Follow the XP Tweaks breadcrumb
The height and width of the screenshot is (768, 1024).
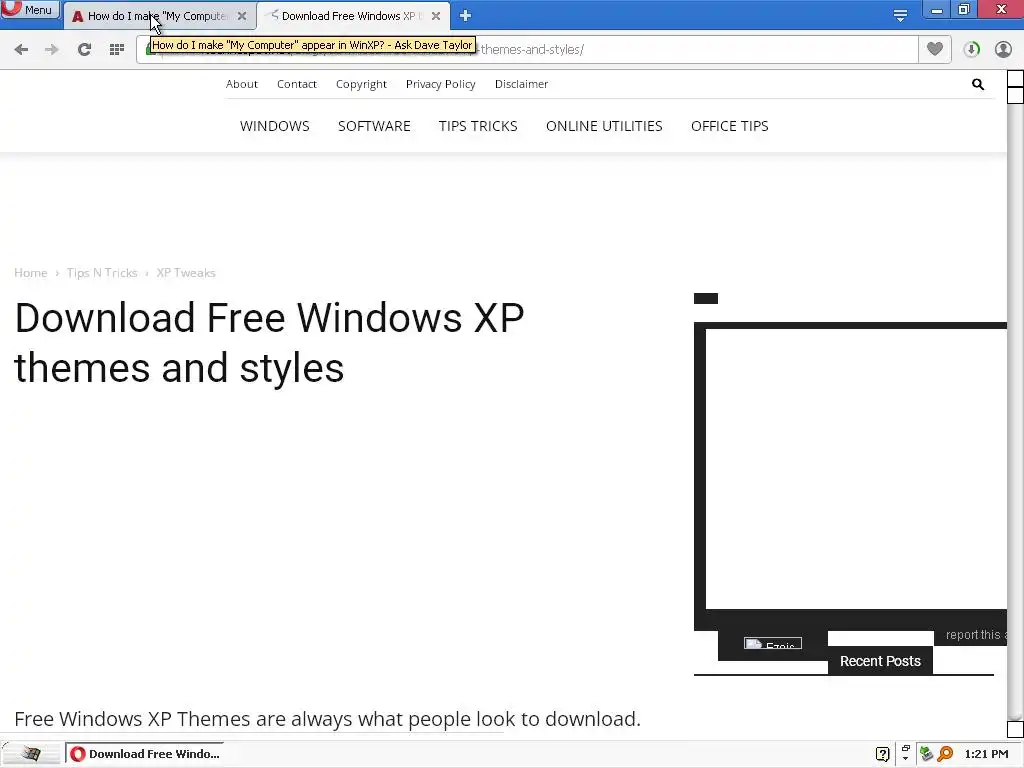[185, 273]
